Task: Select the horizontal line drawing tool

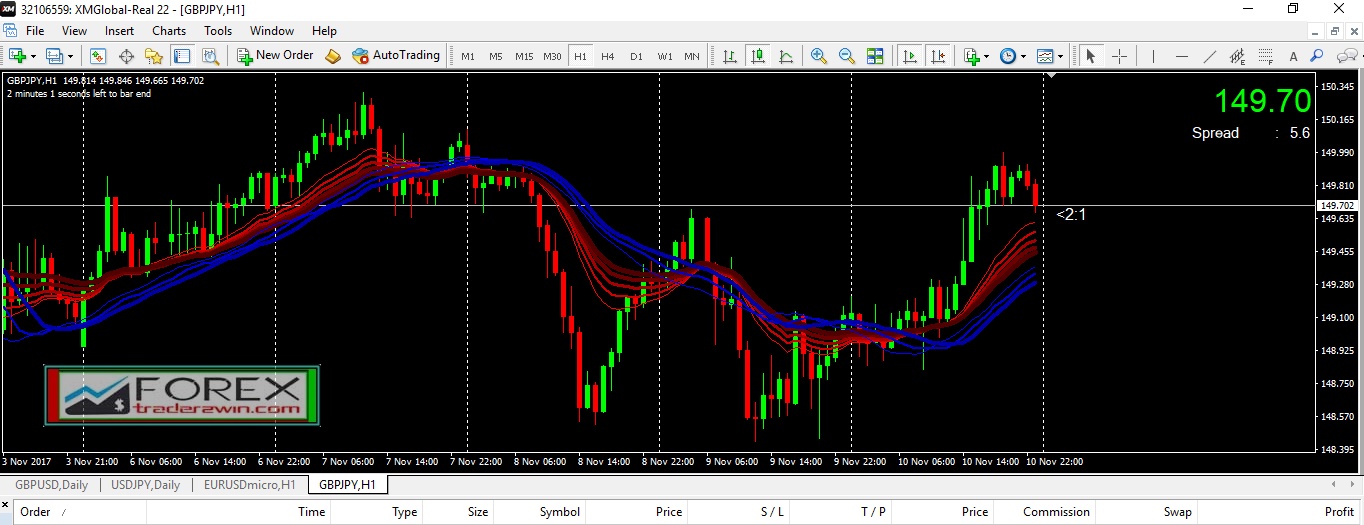Action: pyautogui.click(x=1181, y=56)
